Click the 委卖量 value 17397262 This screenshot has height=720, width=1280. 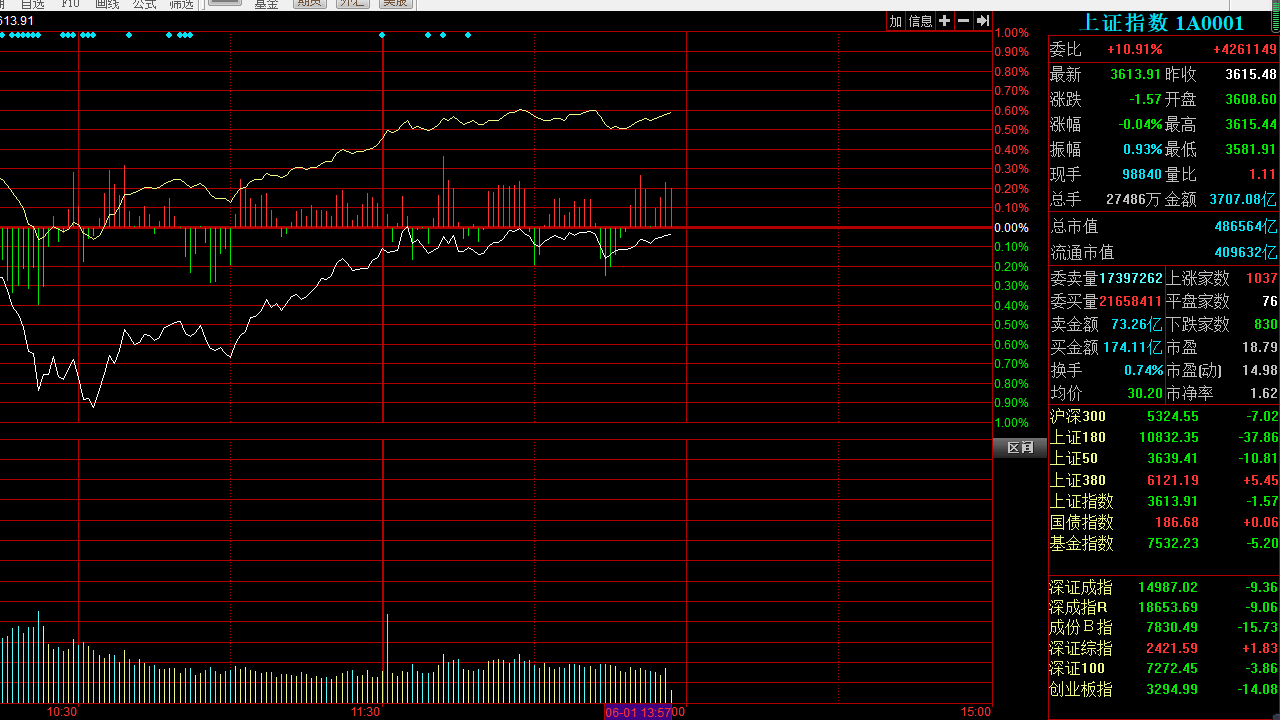pyautogui.click(x=1131, y=278)
